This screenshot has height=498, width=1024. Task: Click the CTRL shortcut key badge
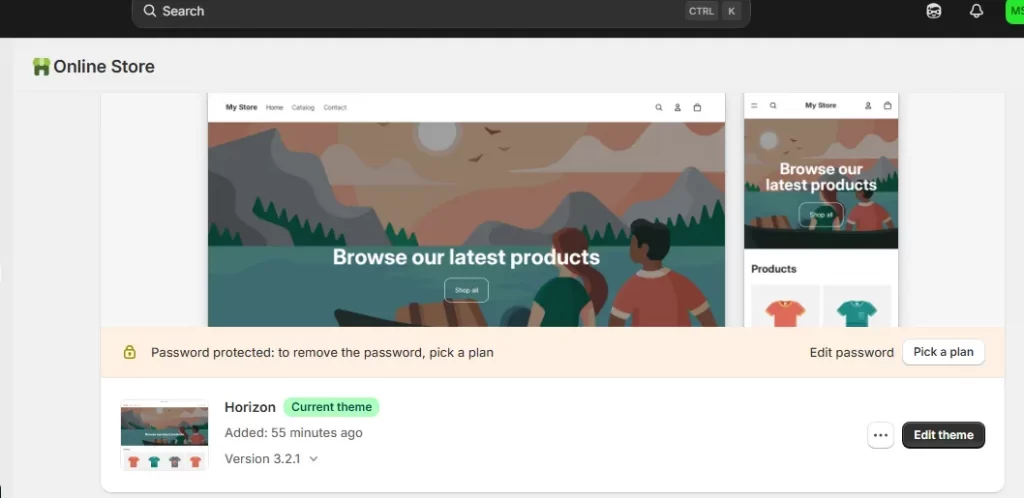coord(701,11)
